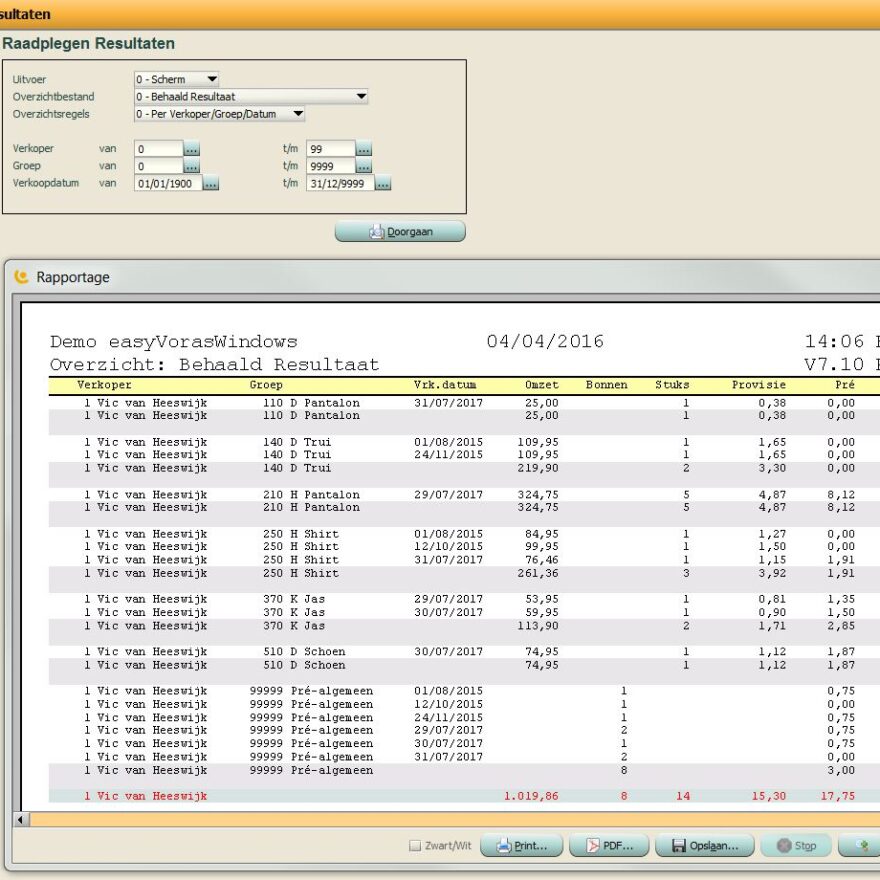Click the Verkoper van input field
This screenshot has width=880, height=880.
[159, 149]
